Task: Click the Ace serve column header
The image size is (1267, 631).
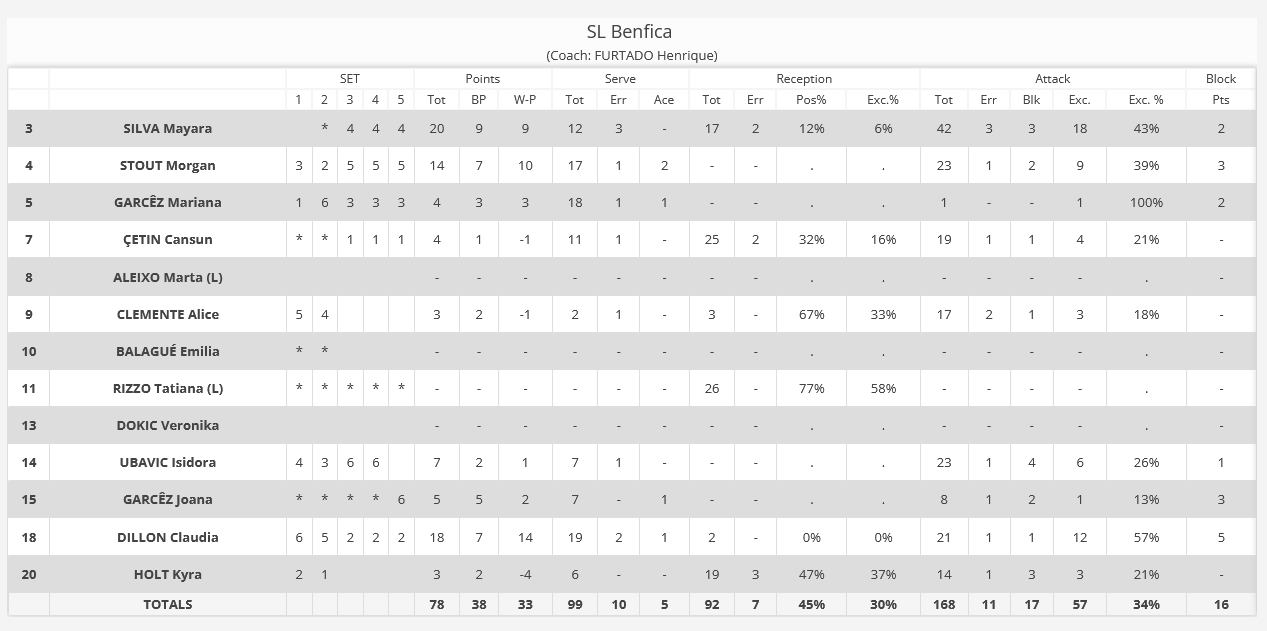Action: pos(664,100)
